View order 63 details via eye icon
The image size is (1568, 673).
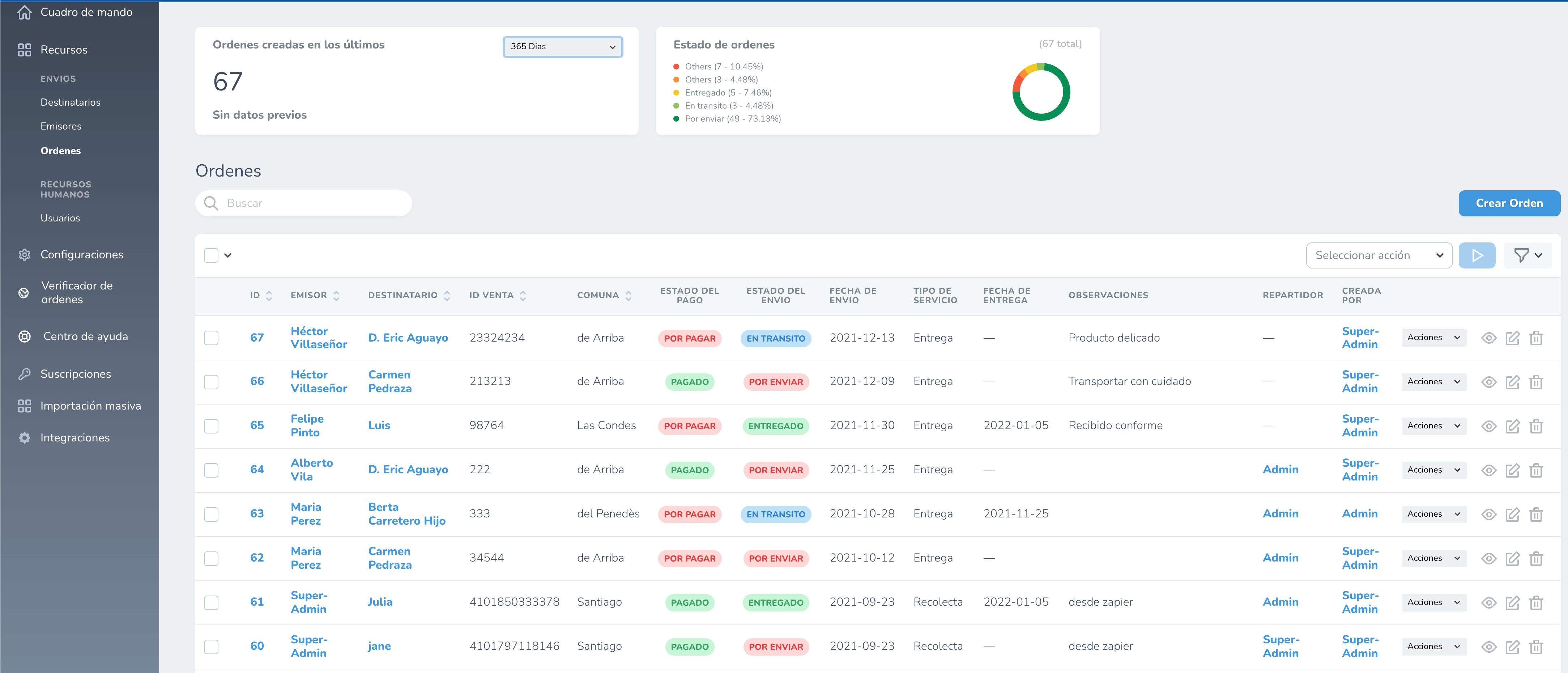1488,514
